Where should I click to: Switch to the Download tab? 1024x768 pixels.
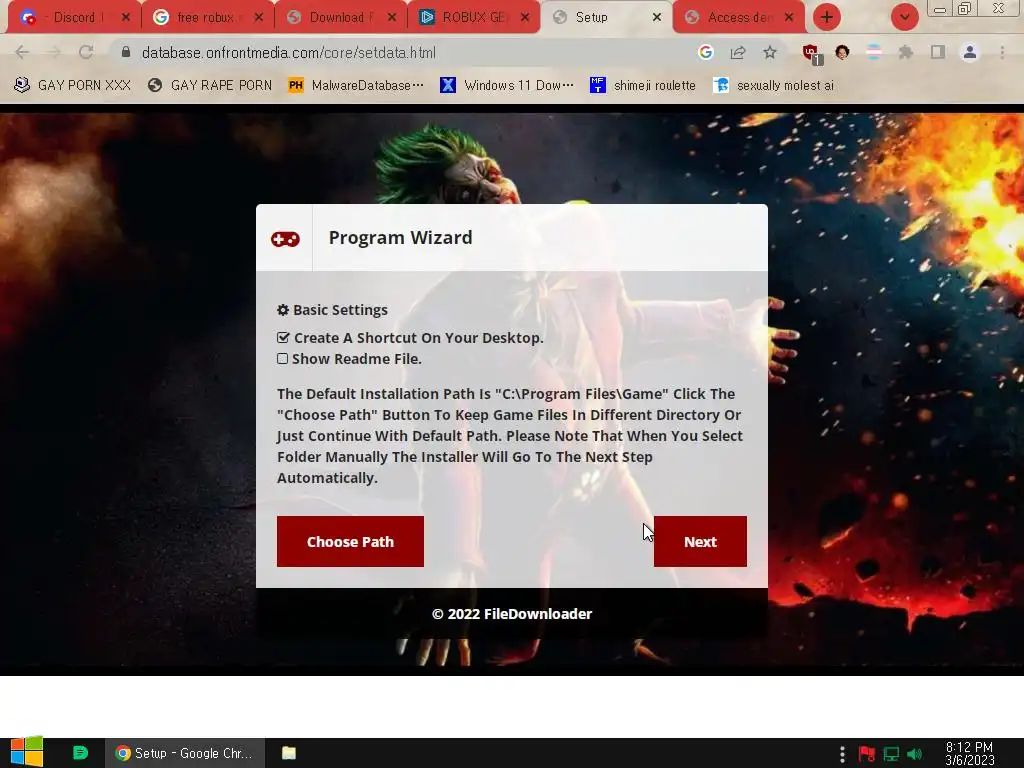pyautogui.click(x=340, y=18)
